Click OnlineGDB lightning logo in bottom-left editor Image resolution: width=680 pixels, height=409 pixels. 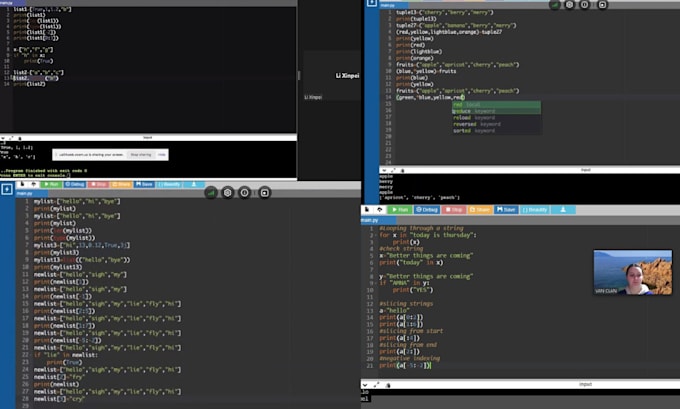click(7, 189)
